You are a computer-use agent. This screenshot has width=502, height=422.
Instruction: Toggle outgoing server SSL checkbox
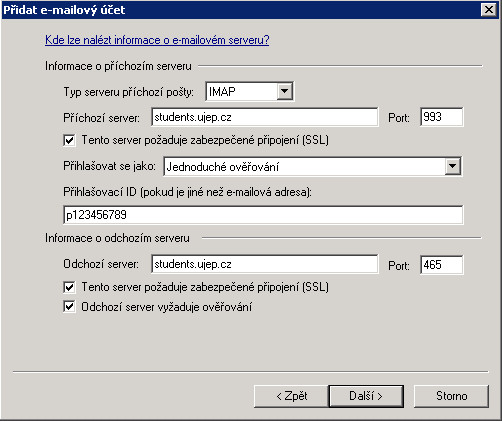(69, 287)
